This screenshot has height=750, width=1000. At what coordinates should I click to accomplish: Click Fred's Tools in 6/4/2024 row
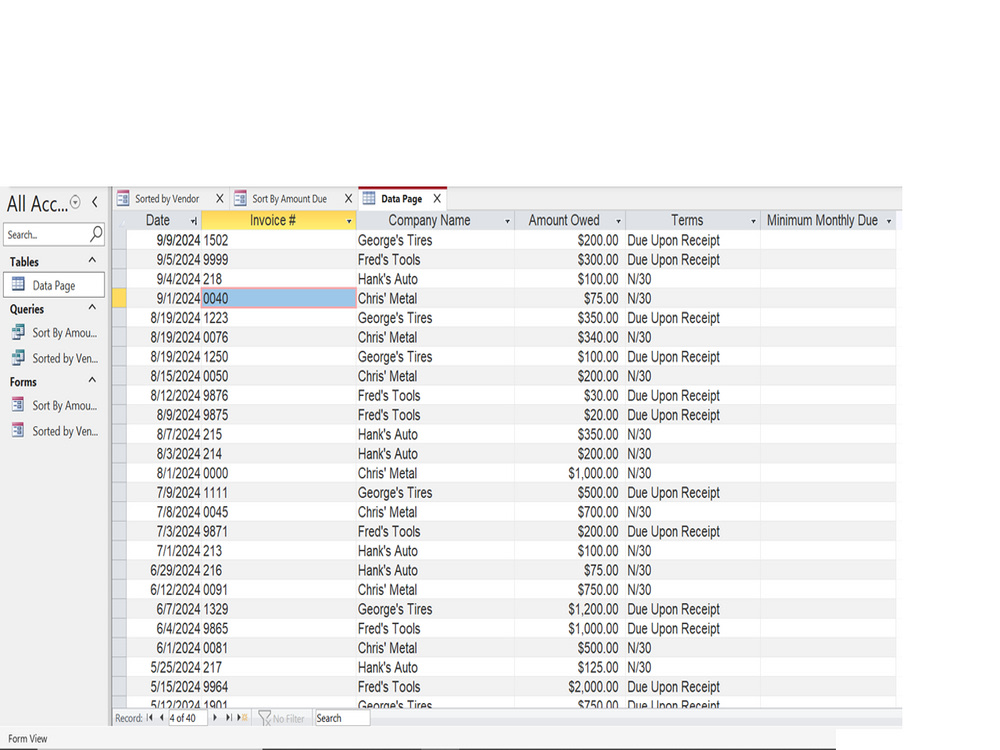click(x=435, y=628)
